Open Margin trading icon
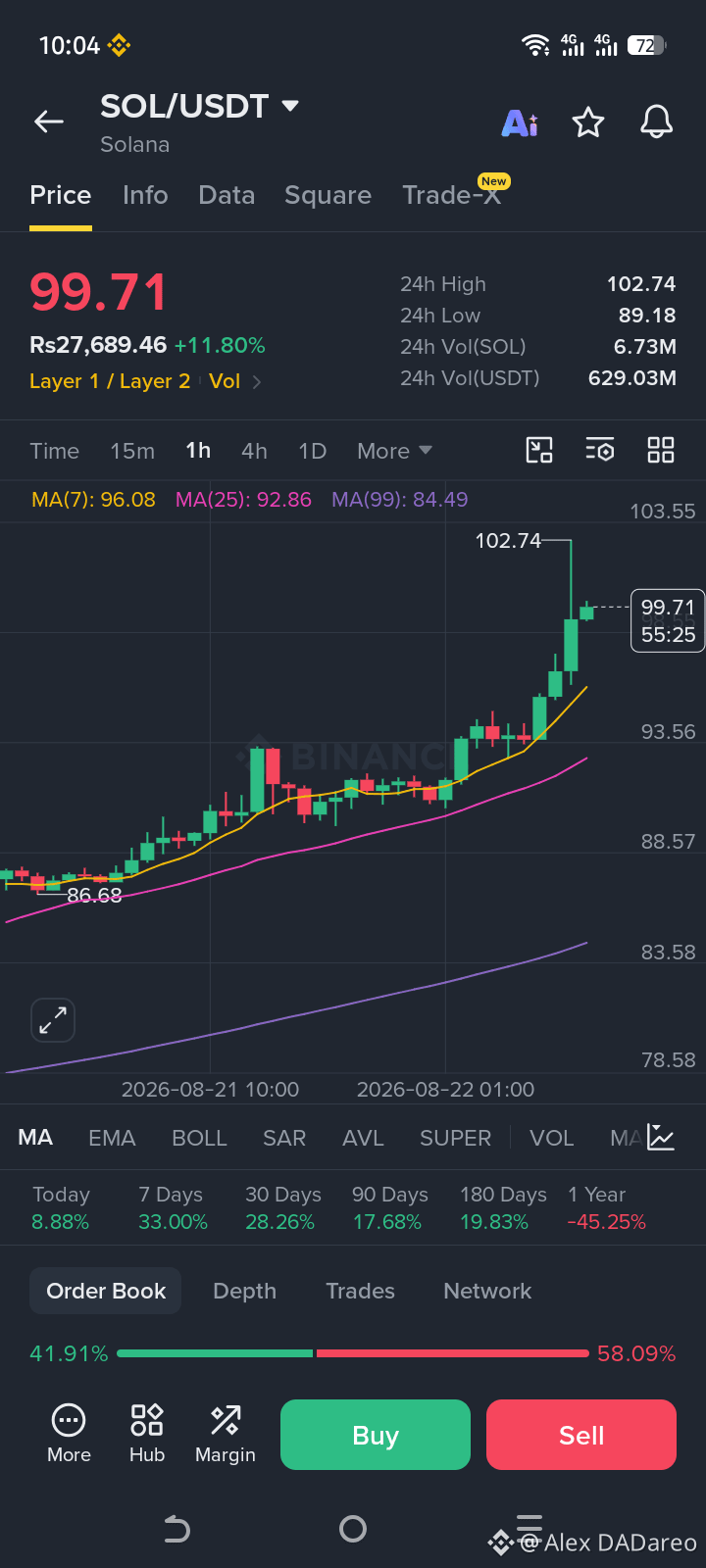Image resolution: width=706 pixels, height=1568 pixels. pyautogui.click(x=226, y=1434)
